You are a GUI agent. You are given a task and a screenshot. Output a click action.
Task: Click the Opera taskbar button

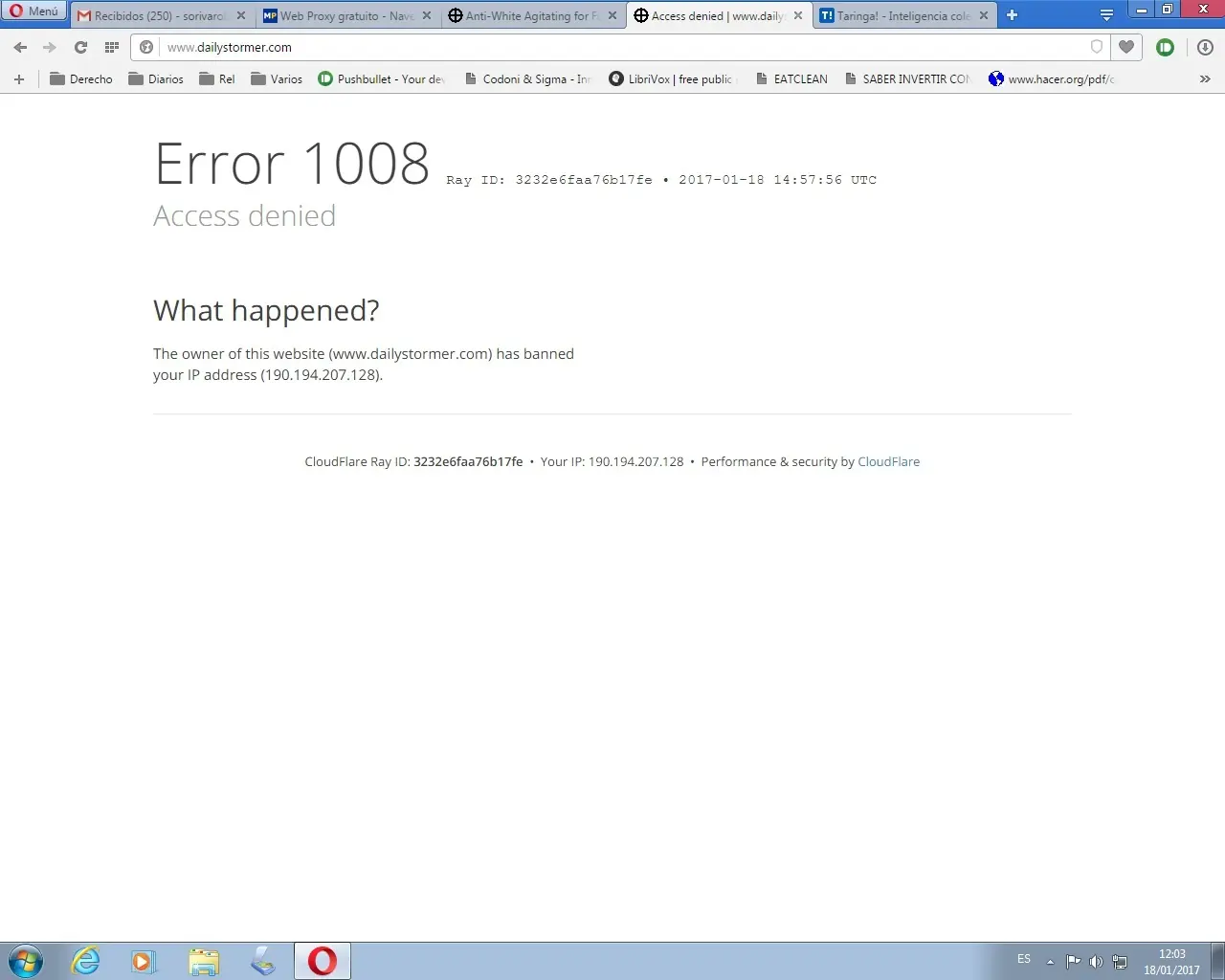coord(323,961)
